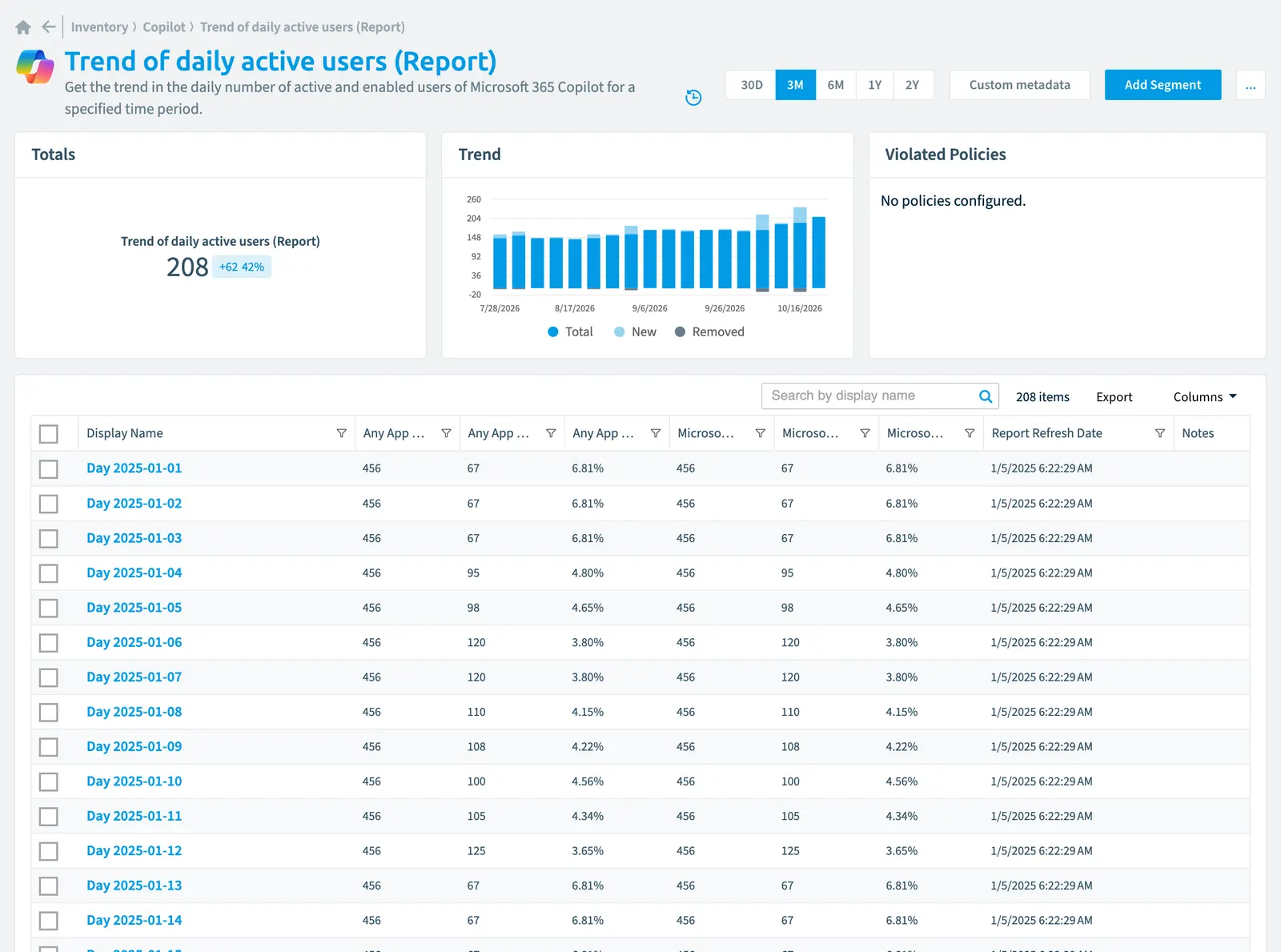This screenshot has height=952, width=1281.
Task: Click the search magnifier icon
Action: point(986,396)
